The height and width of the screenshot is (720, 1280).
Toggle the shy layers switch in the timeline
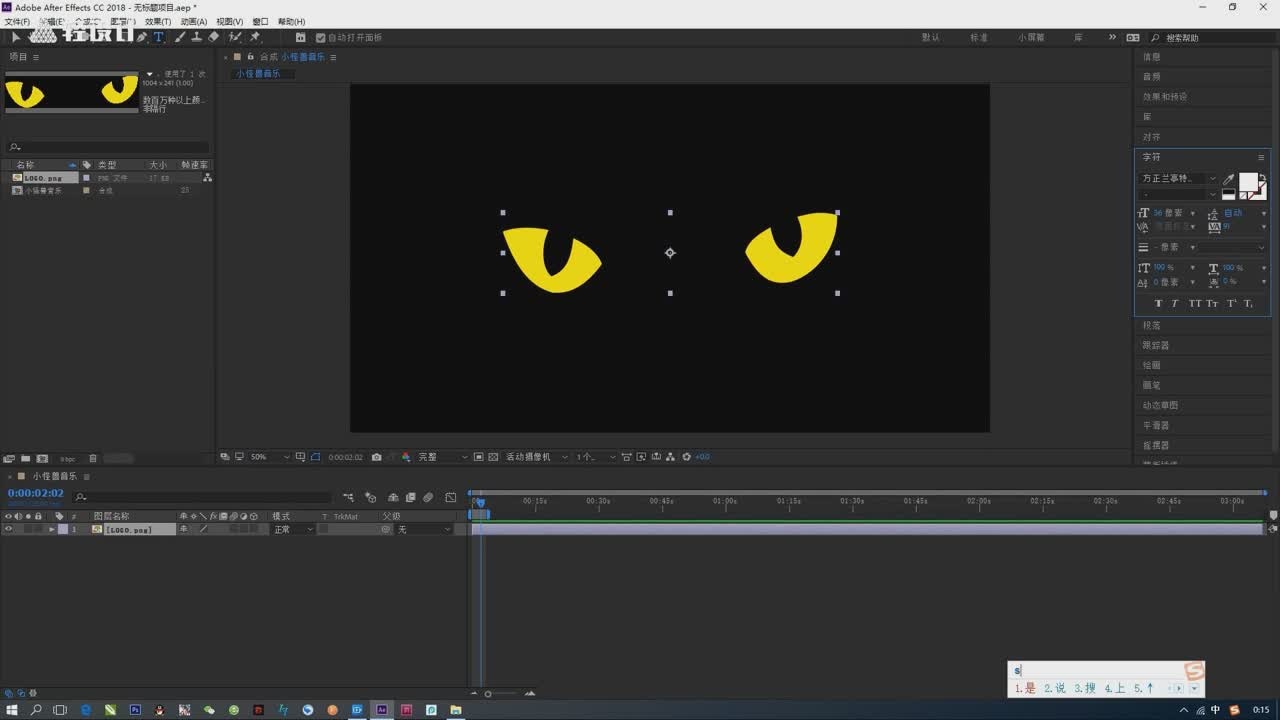[393, 497]
